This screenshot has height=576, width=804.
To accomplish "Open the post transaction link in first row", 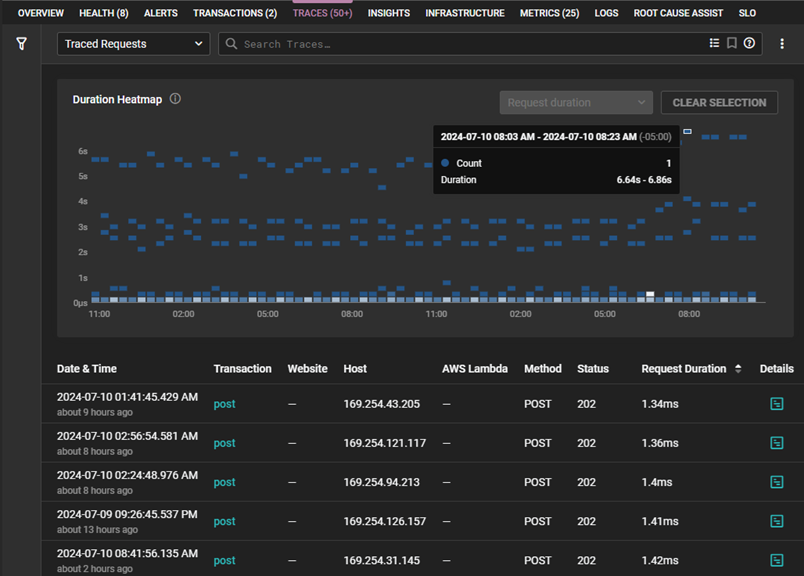I will pos(224,404).
